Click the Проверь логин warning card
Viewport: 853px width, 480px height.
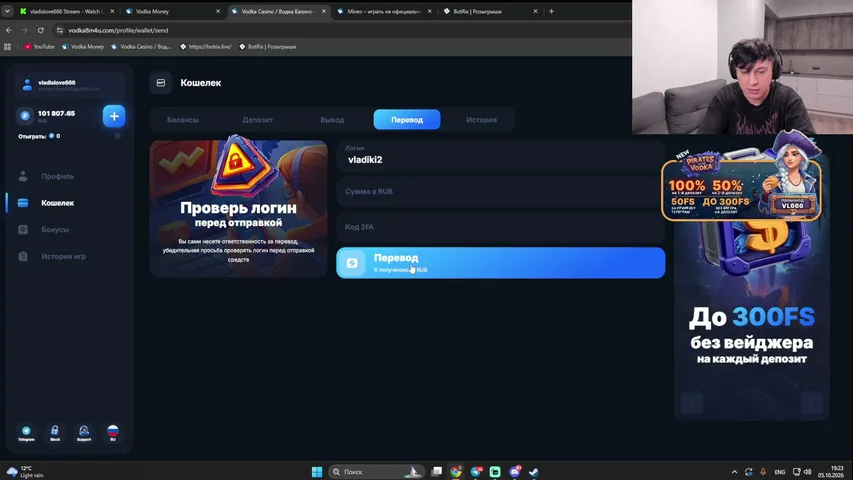[238, 209]
